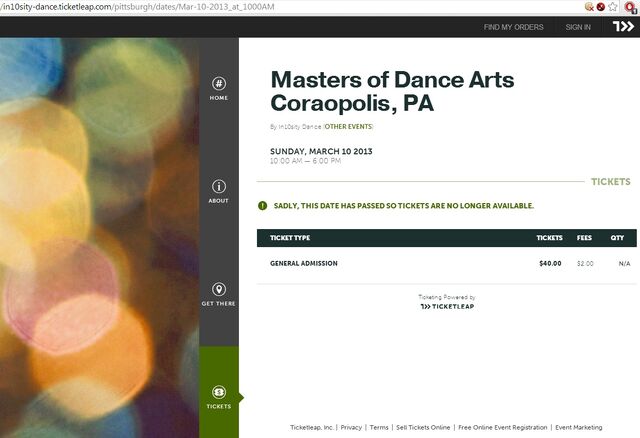
Task: Click the Ticket Type column header
Action: coord(290,238)
